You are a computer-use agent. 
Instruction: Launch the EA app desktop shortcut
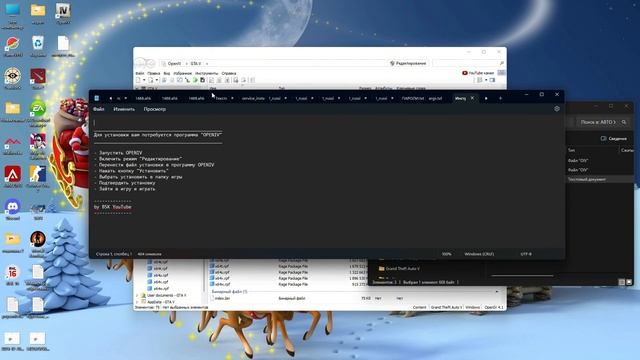pos(38,109)
